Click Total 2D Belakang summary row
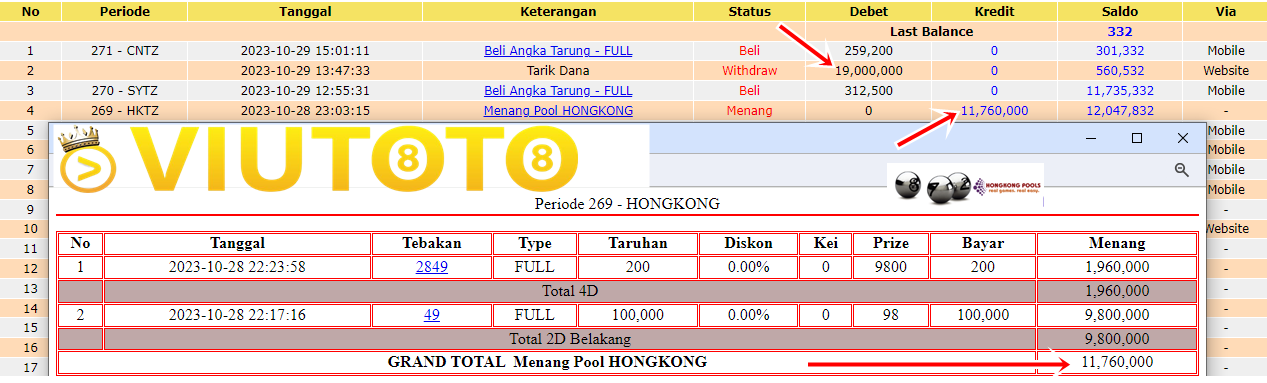 pyautogui.click(x=627, y=339)
